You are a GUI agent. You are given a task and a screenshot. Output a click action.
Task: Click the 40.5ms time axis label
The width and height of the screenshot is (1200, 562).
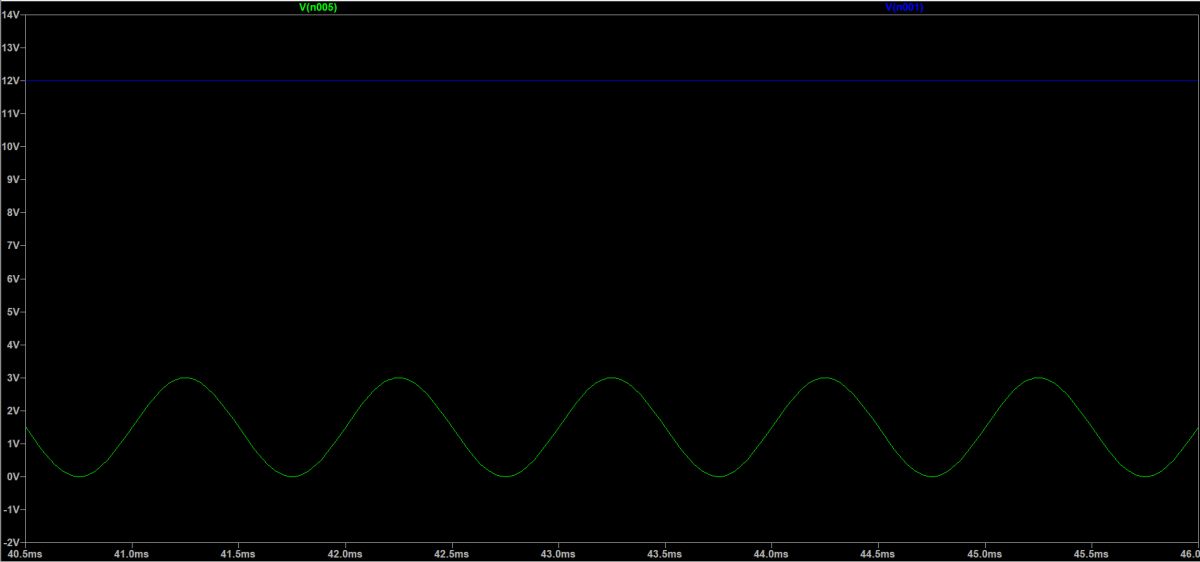[24, 553]
